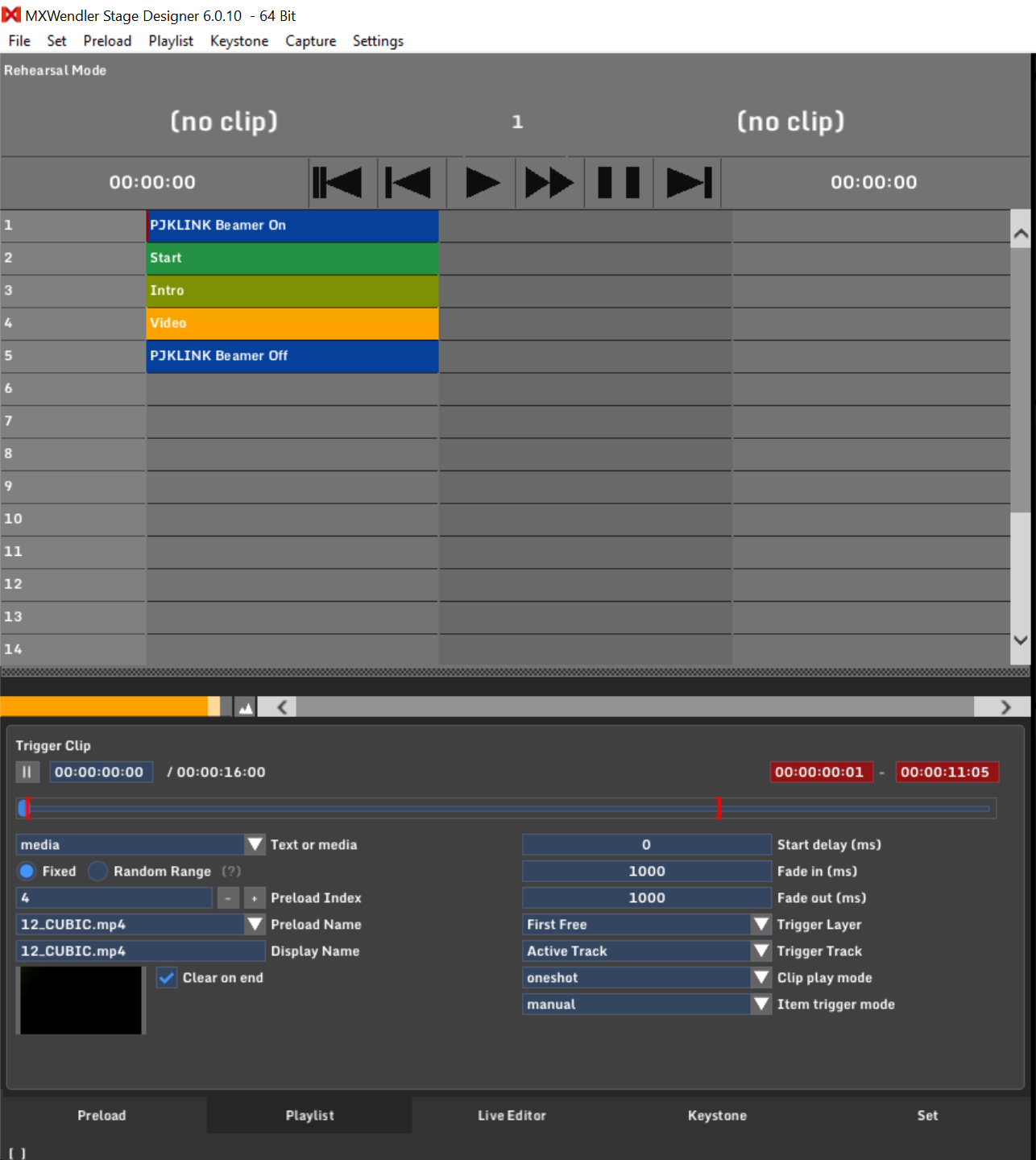Open the Clip play mode dropdown showing oneshot

[760, 977]
